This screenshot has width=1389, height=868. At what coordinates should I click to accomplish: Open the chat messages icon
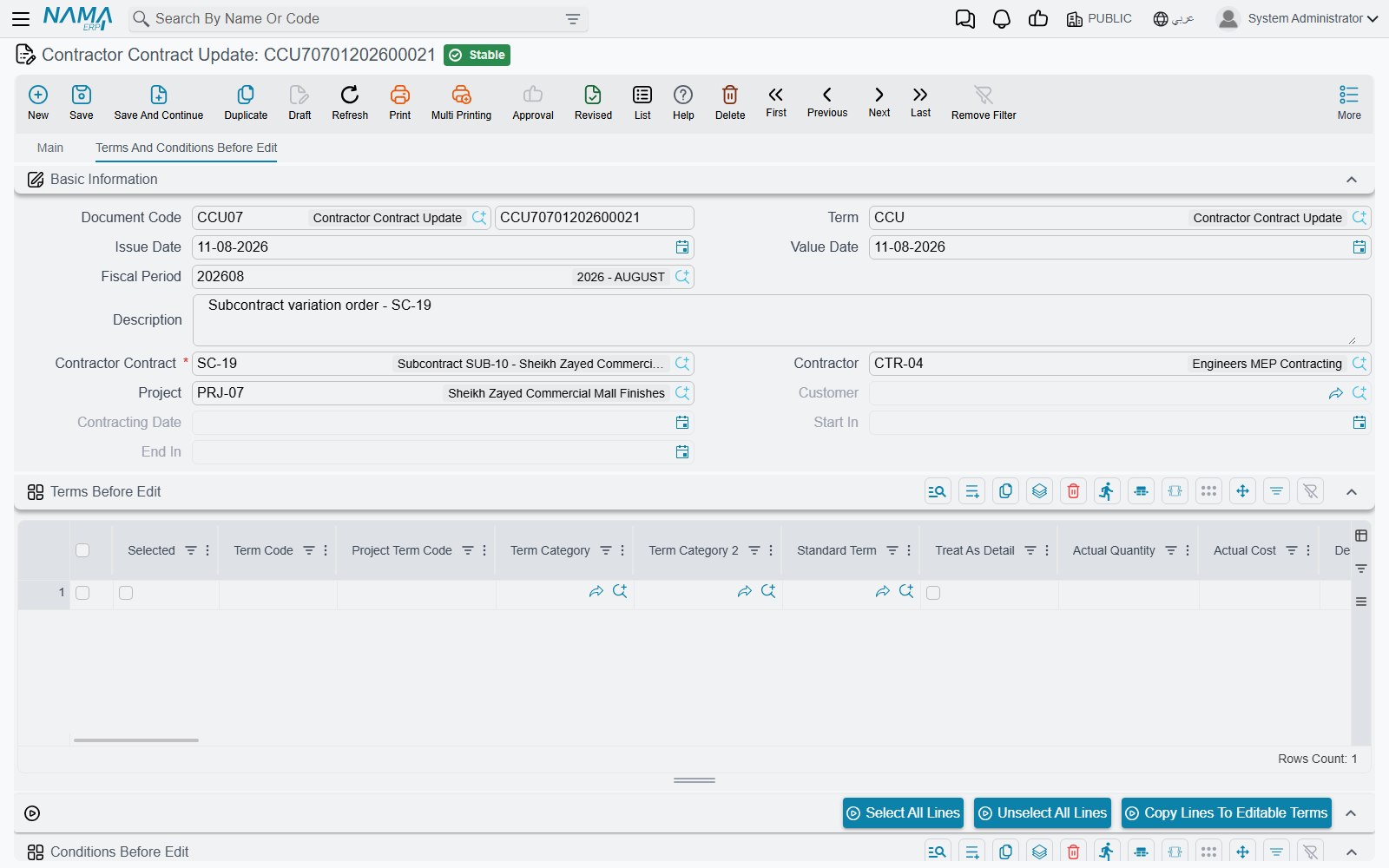coord(964,19)
